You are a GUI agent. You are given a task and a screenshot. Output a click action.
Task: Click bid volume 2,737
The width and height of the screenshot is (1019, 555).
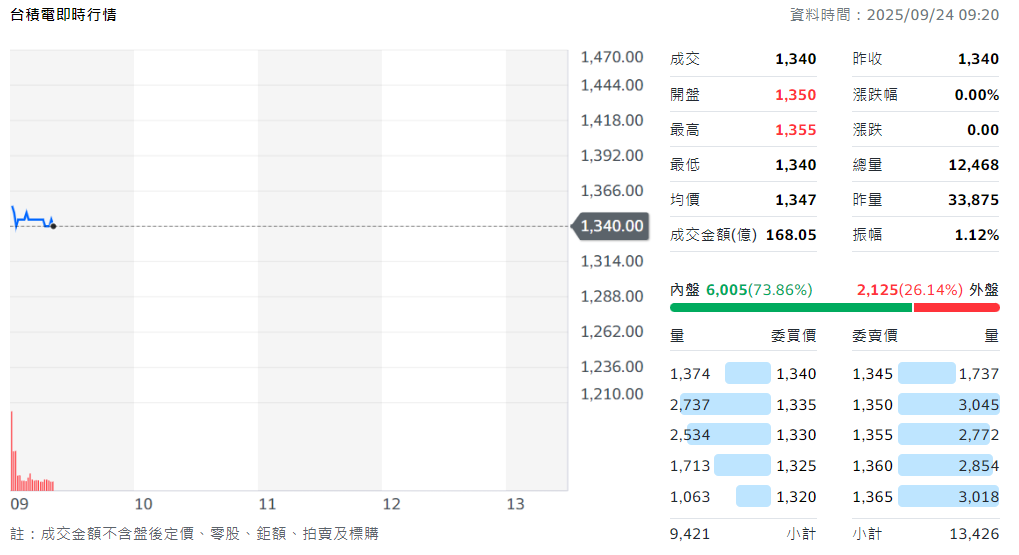point(690,405)
